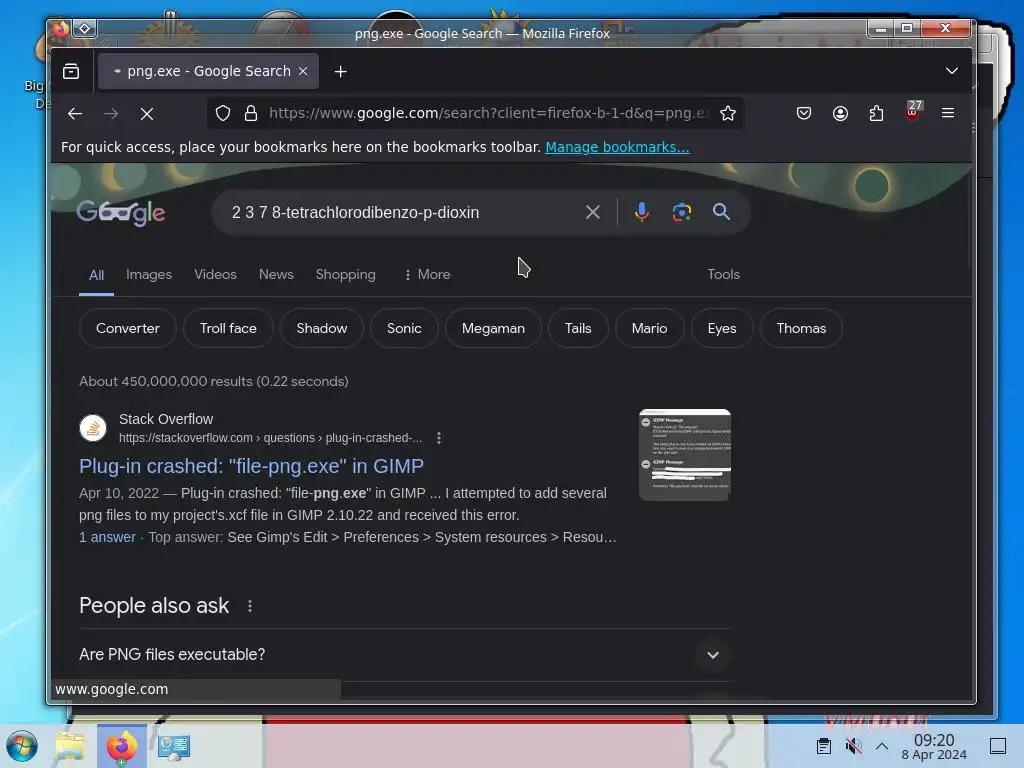
Task: Open Manage bookmarks link
Action: [x=617, y=147]
